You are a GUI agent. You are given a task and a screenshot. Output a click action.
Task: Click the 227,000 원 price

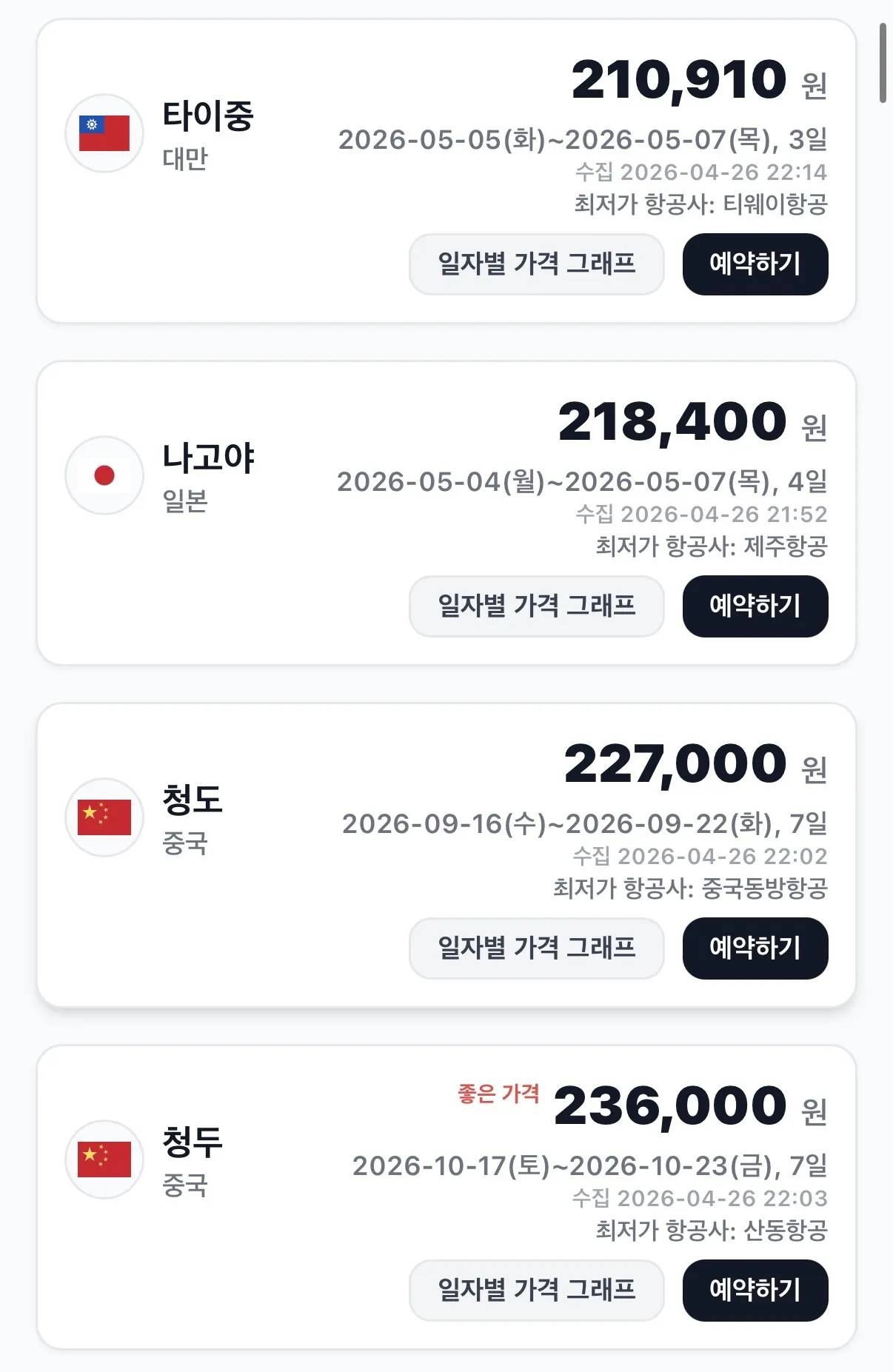(695, 764)
